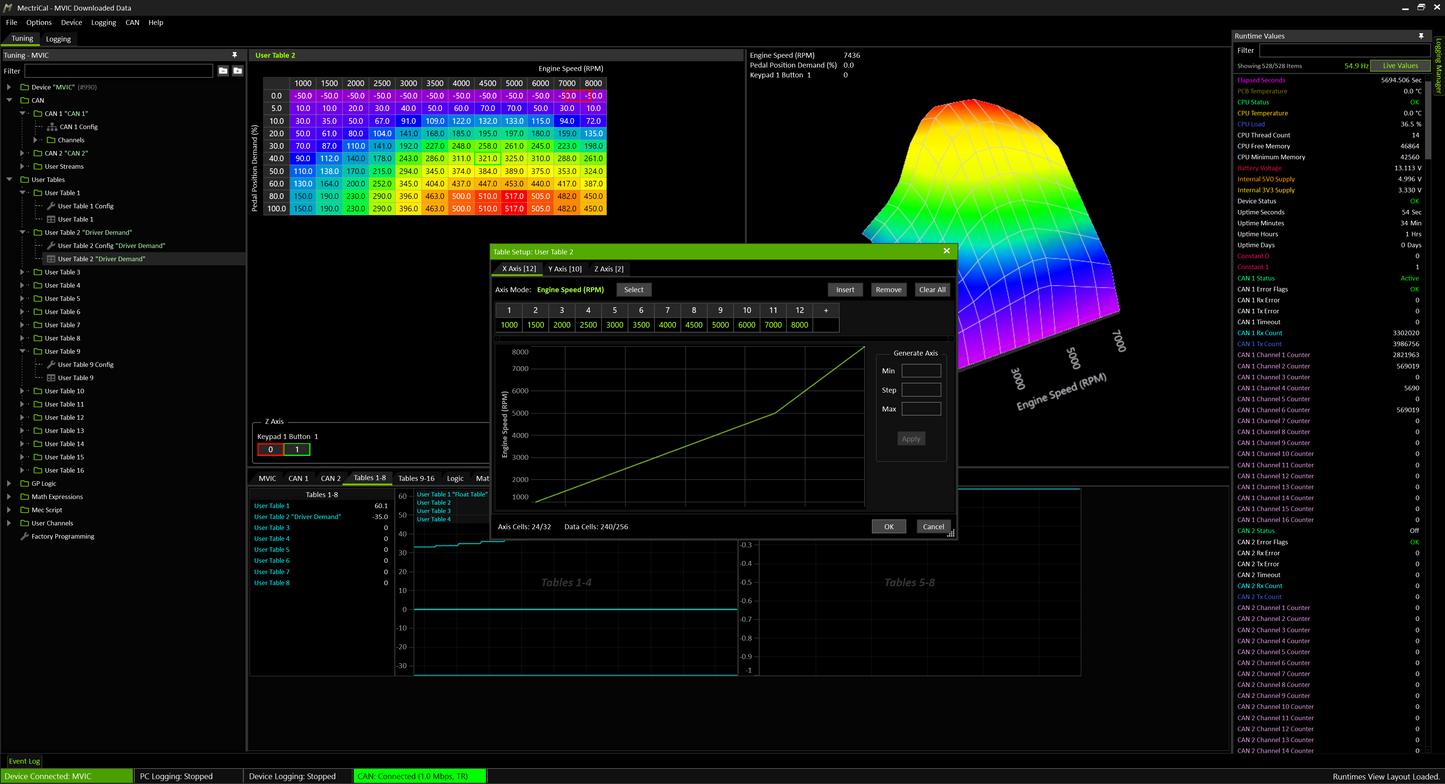Click the expand-all folder icon beside Tuning filter
This screenshot has height=784, width=1445.
[x=237, y=71]
